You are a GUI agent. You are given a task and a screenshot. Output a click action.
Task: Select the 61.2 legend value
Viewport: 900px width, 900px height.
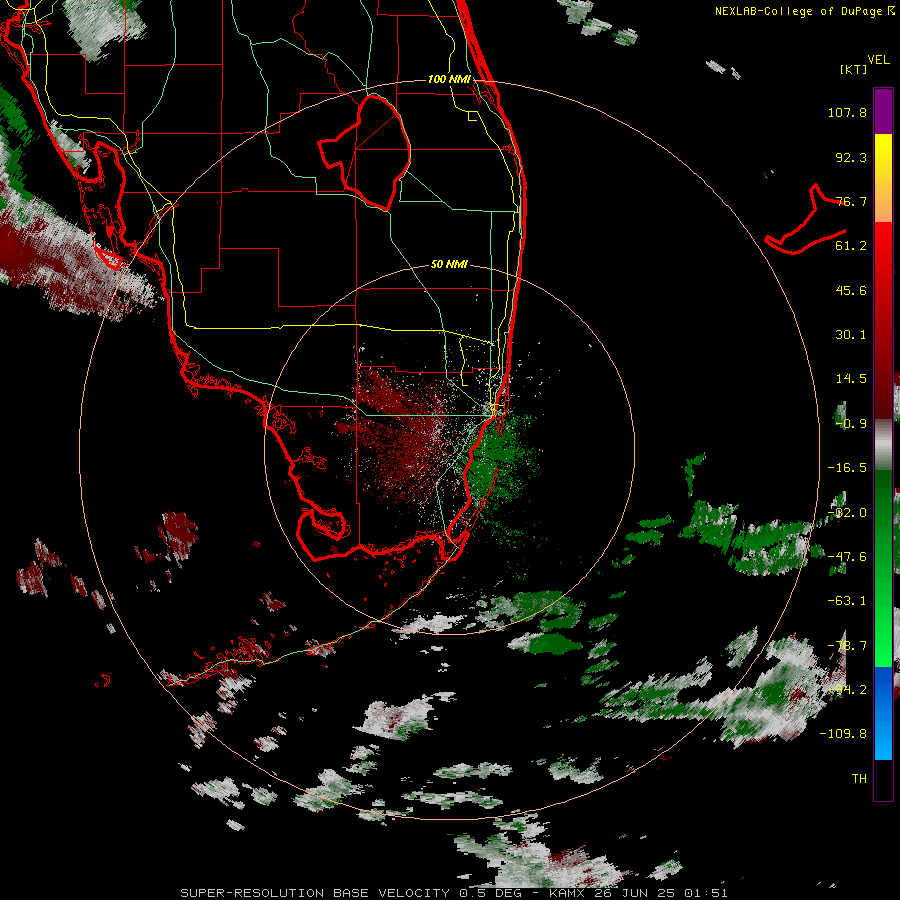[851, 246]
